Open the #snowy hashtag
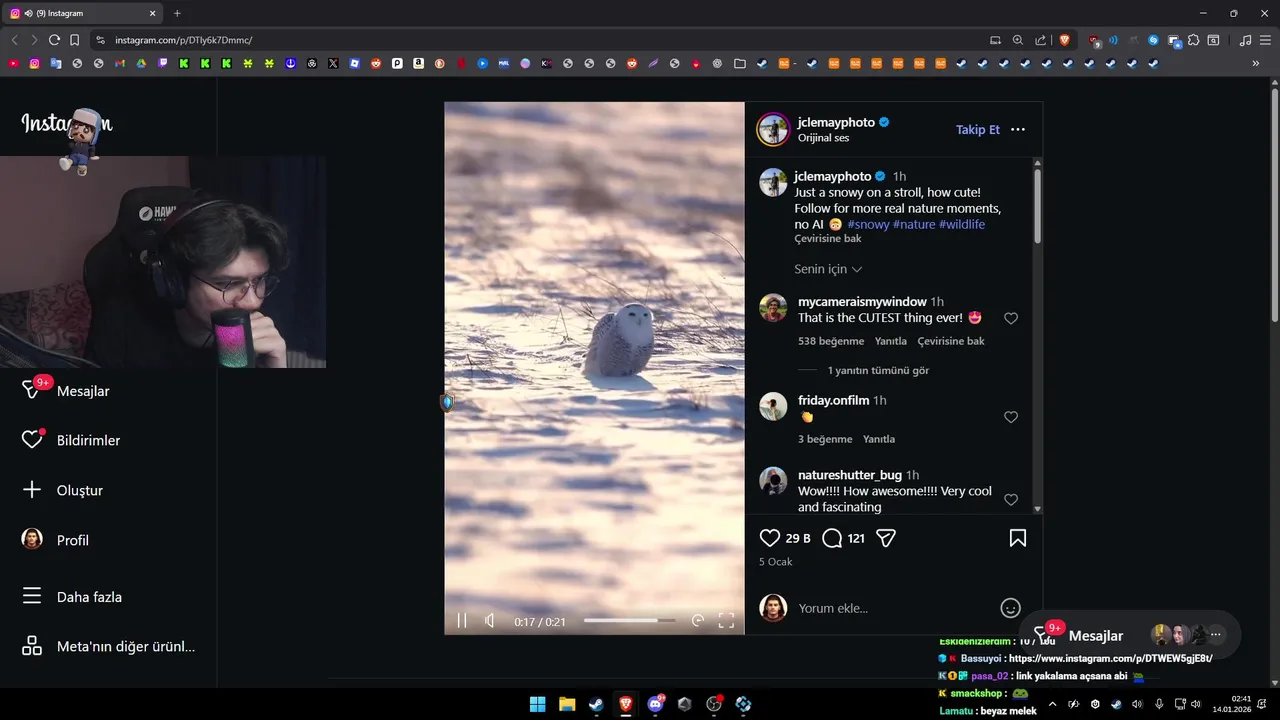This screenshot has width=1280, height=720. [x=868, y=224]
